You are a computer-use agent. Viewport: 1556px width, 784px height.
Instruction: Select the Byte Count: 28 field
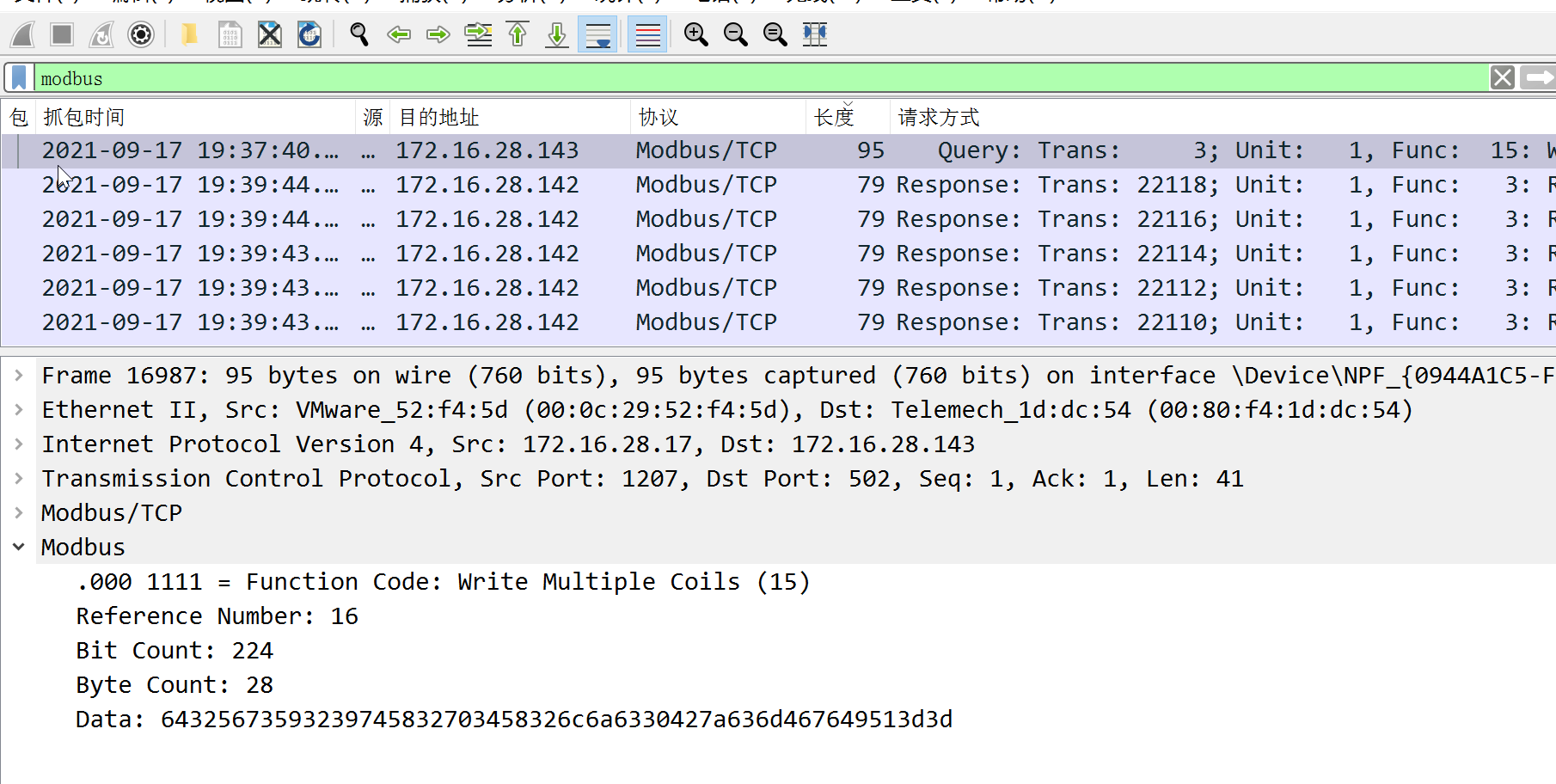pyautogui.click(x=175, y=685)
